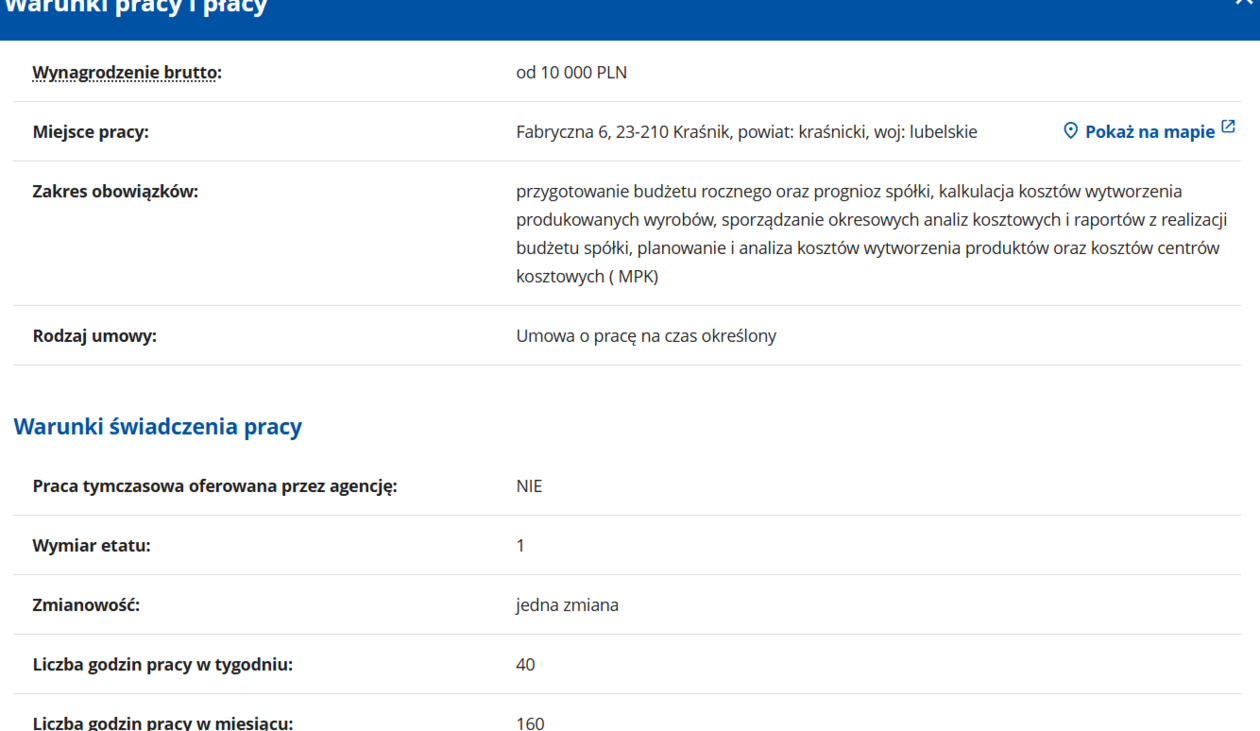
Task: Click the Rodzaj umowy label
Action: (95, 336)
